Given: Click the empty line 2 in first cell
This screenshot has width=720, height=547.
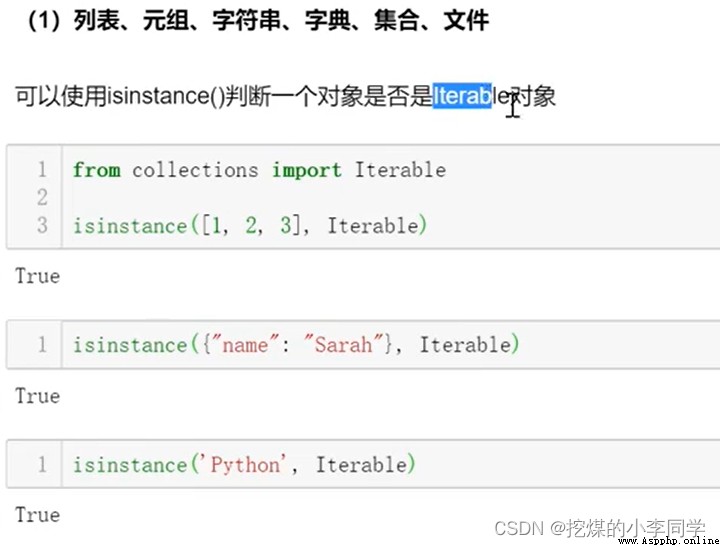Looking at the screenshot, I should click(x=390, y=197).
